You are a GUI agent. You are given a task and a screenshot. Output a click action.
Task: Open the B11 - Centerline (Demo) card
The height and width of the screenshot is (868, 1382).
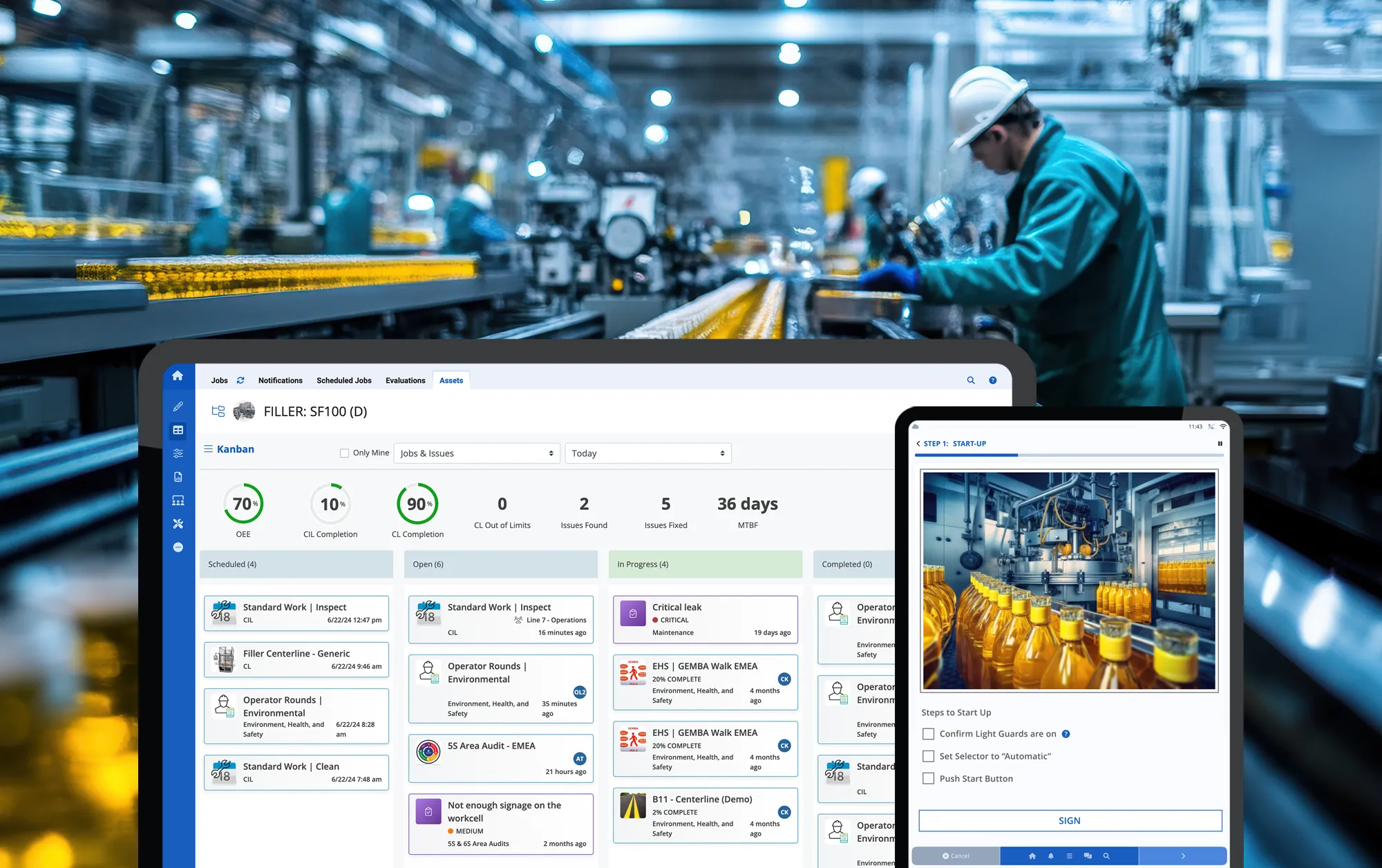pyautogui.click(x=706, y=815)
